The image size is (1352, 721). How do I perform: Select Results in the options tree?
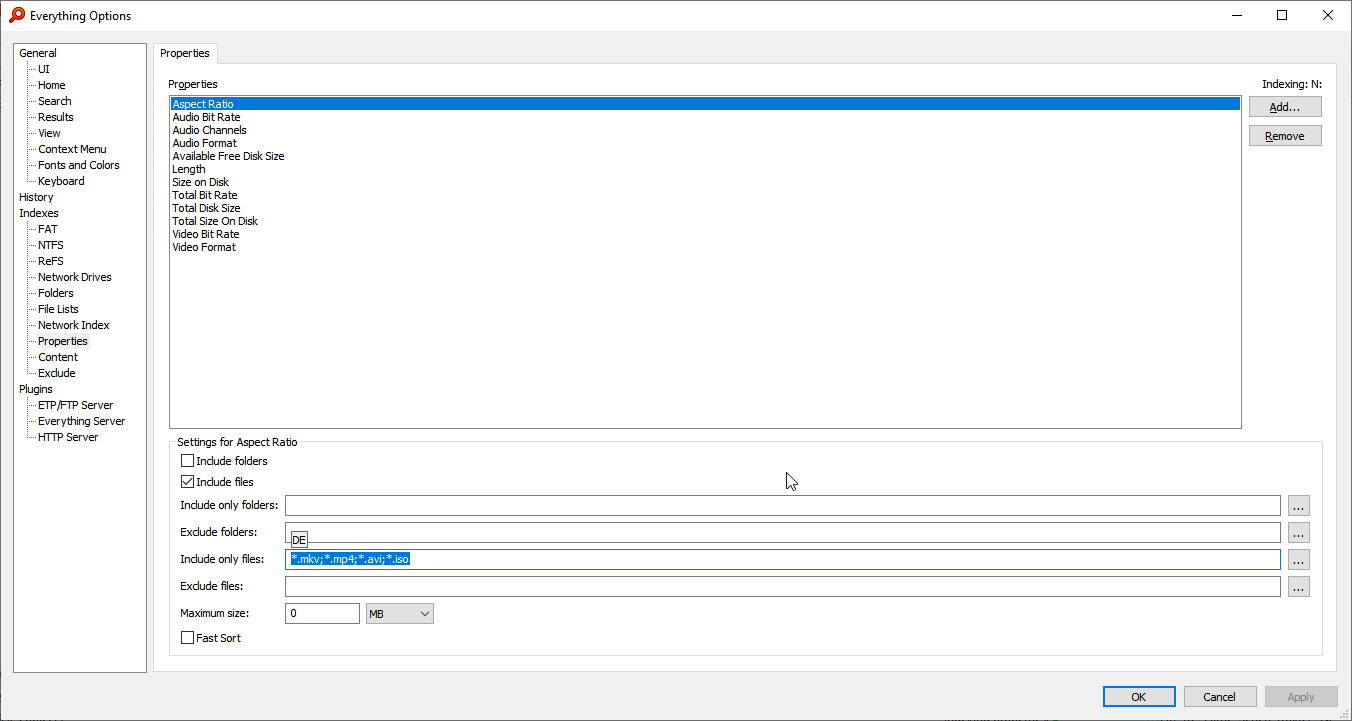56,117
